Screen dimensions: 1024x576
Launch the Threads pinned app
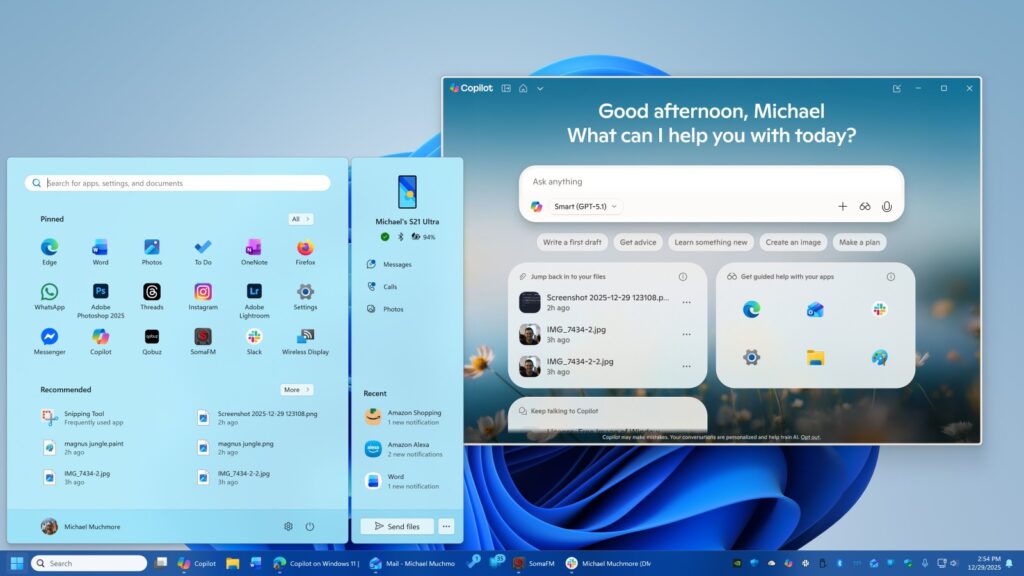(152, 292)
